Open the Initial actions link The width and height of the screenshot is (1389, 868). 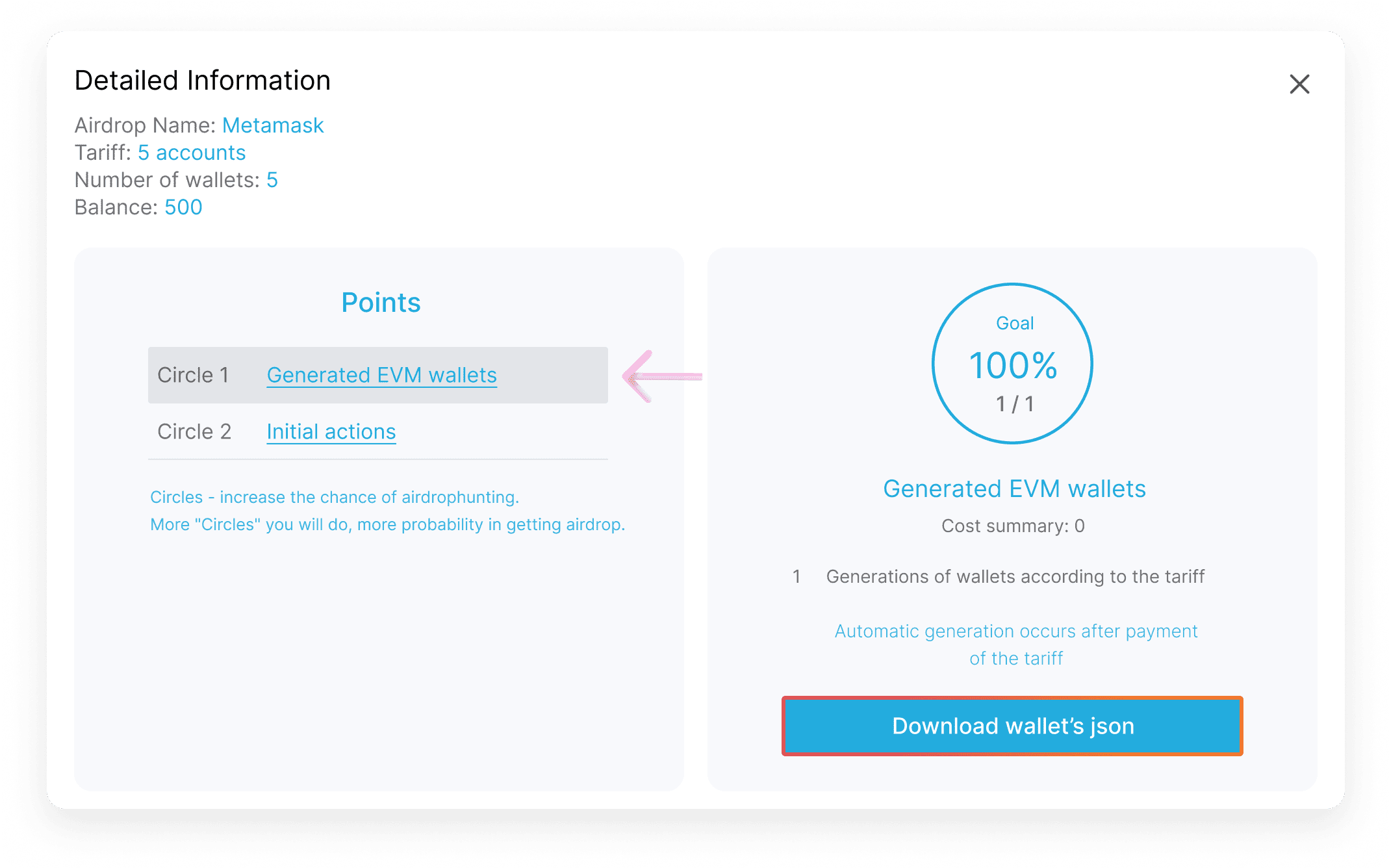[331, 432]
